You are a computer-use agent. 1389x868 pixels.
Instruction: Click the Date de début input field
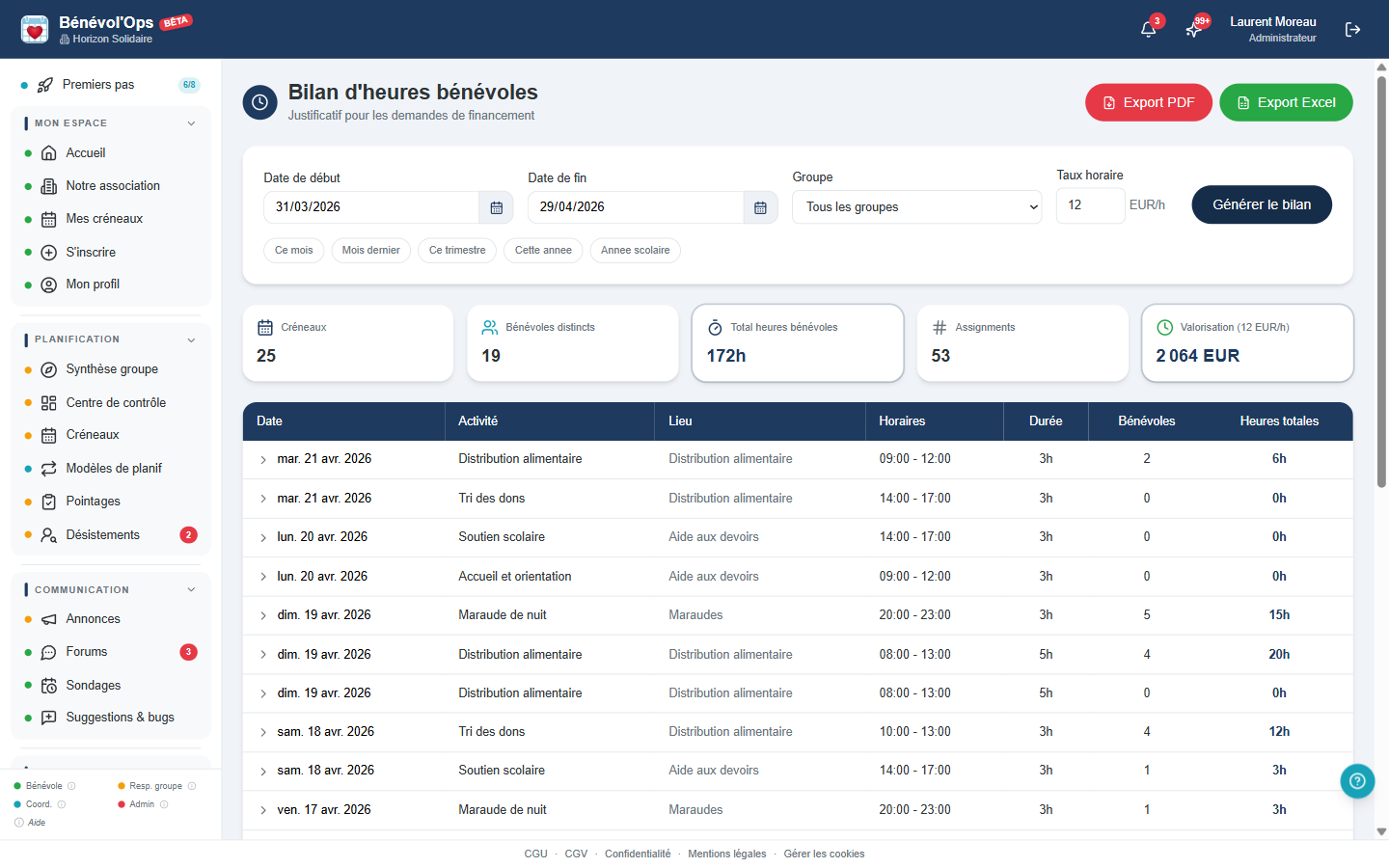[x=371, y=207]
